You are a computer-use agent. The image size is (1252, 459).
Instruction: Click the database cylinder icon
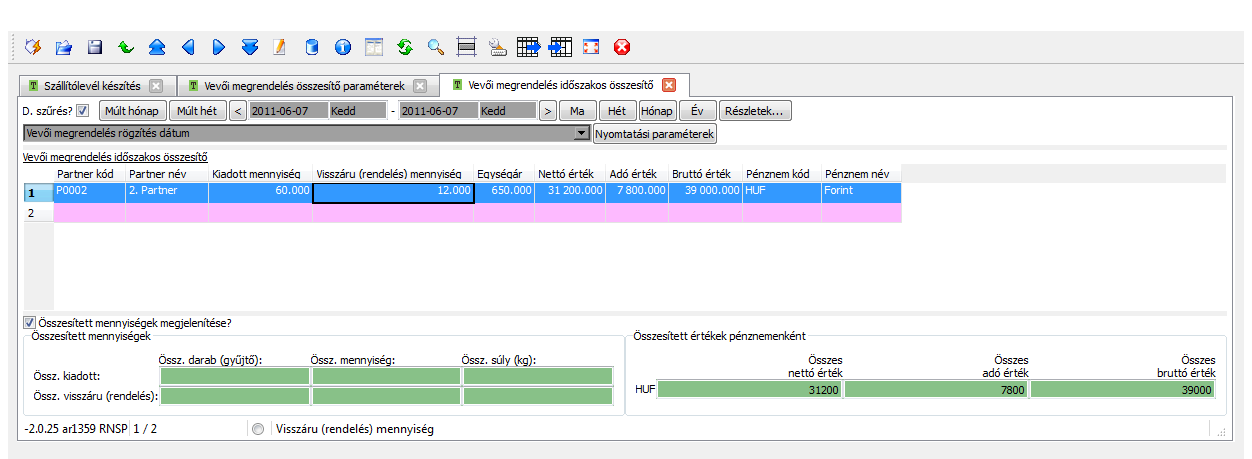coord(311,46)
